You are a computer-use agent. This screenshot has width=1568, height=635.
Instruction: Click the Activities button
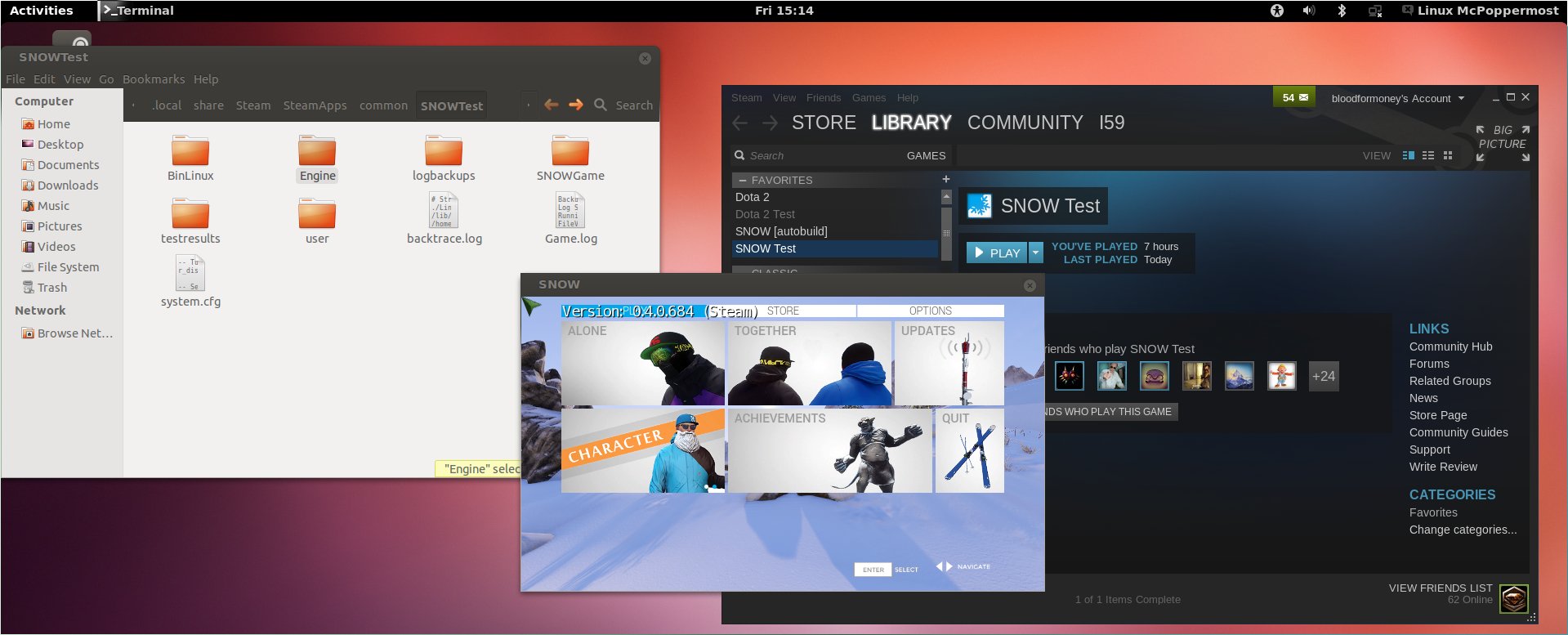point(42,11)
